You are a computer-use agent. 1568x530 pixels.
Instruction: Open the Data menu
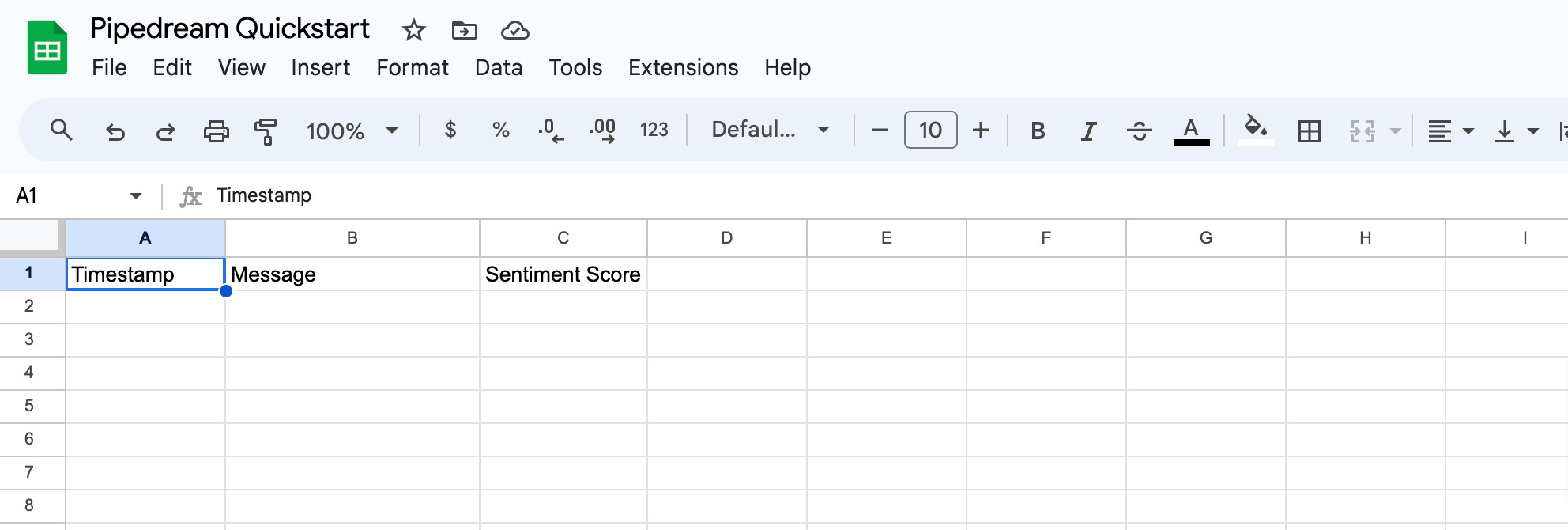(x=498, y=68)
